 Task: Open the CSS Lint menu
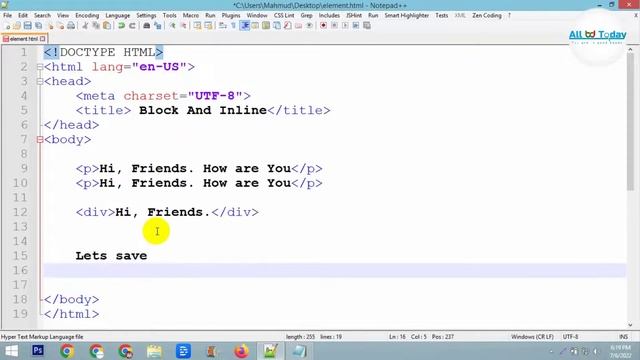pos(284,16)
